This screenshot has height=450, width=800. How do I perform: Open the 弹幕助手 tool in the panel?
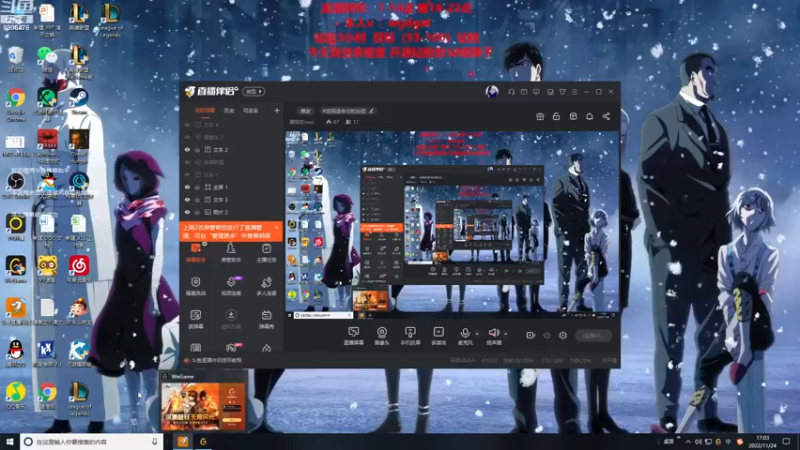pyautogui.click(x=196, y=253)
